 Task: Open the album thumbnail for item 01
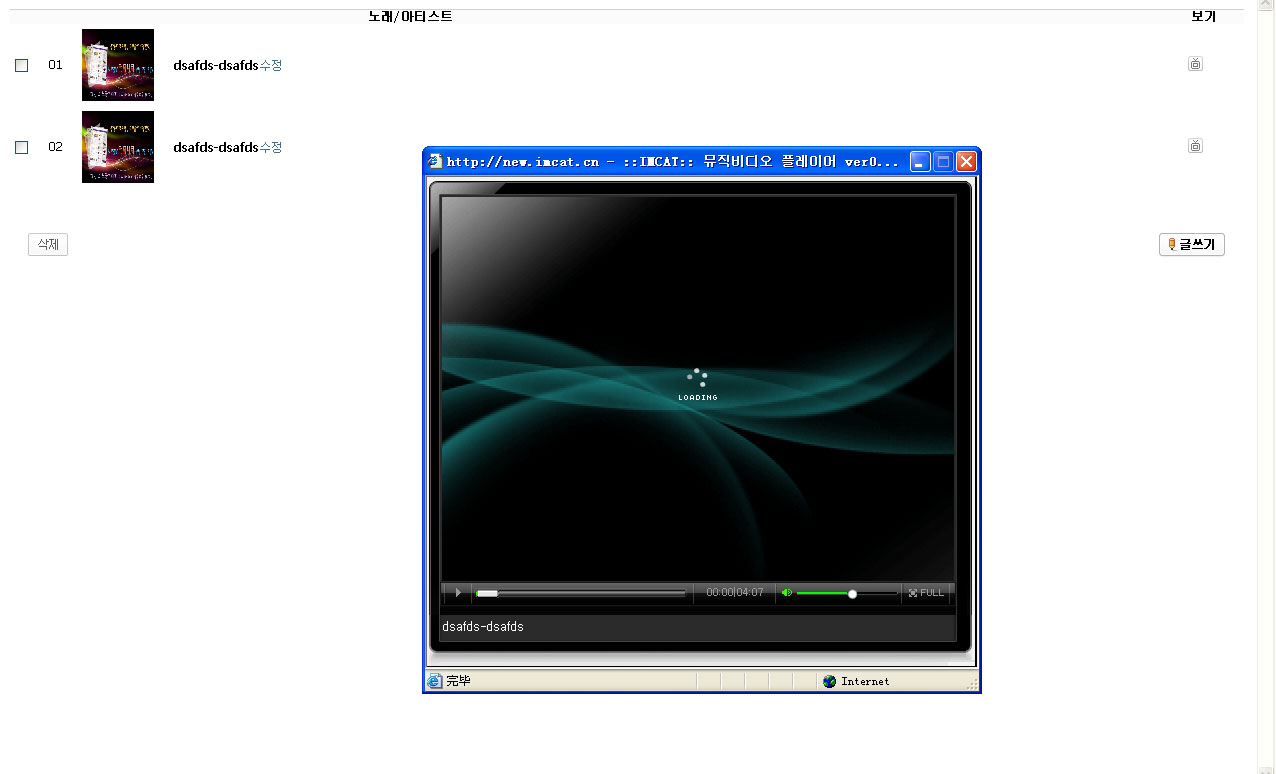(x=118, y=65)
